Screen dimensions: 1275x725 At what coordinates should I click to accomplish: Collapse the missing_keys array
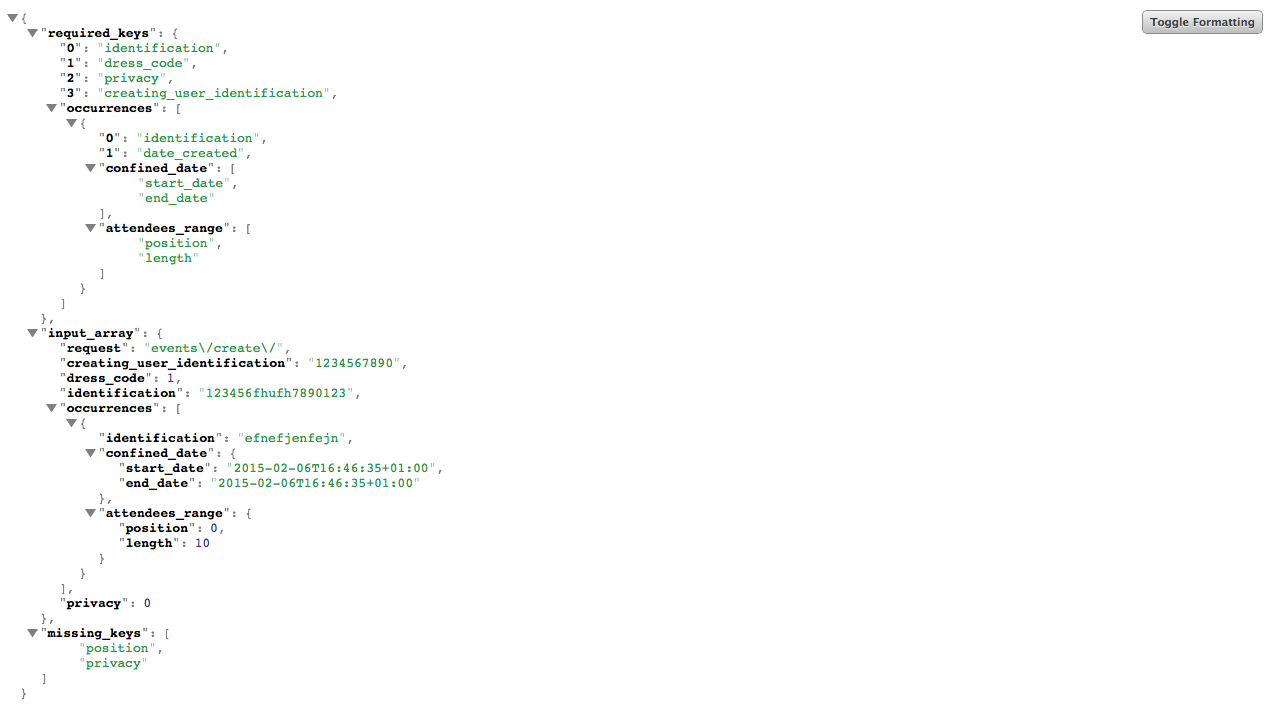click(x=32, y=633)
